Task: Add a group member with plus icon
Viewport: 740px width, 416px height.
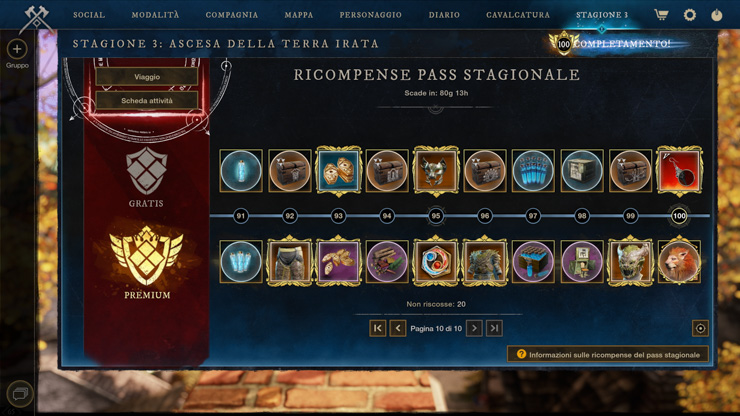Action: click(x=17, y=49)
